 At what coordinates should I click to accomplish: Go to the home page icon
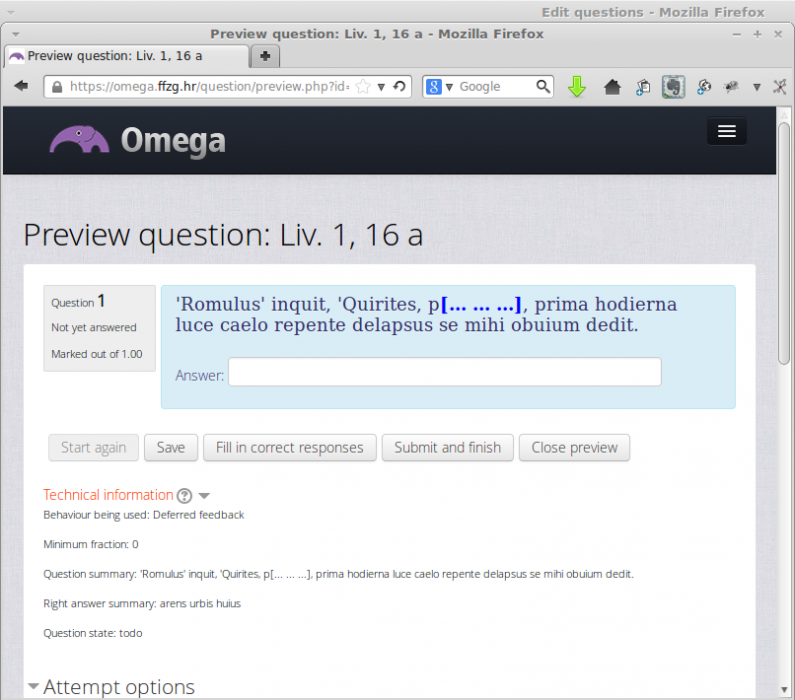coord(612,87)
